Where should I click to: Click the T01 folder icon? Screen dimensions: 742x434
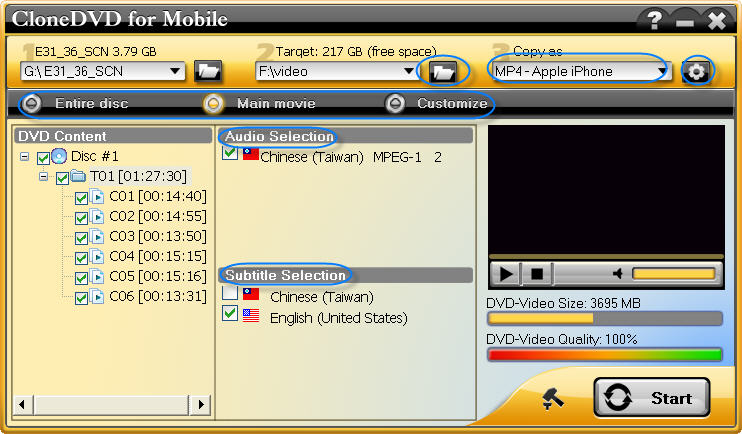pyautogui.click(x=78, y=177)
